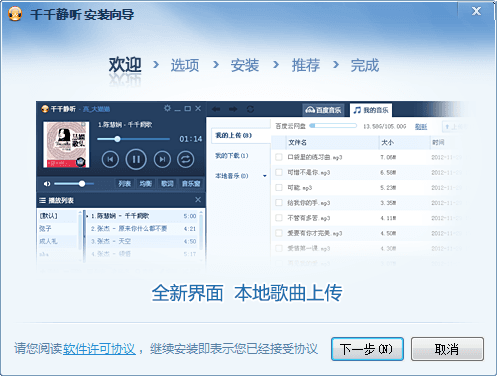Click the 刷新 link in preview
The image size is (497, 376).
(421, 127)
